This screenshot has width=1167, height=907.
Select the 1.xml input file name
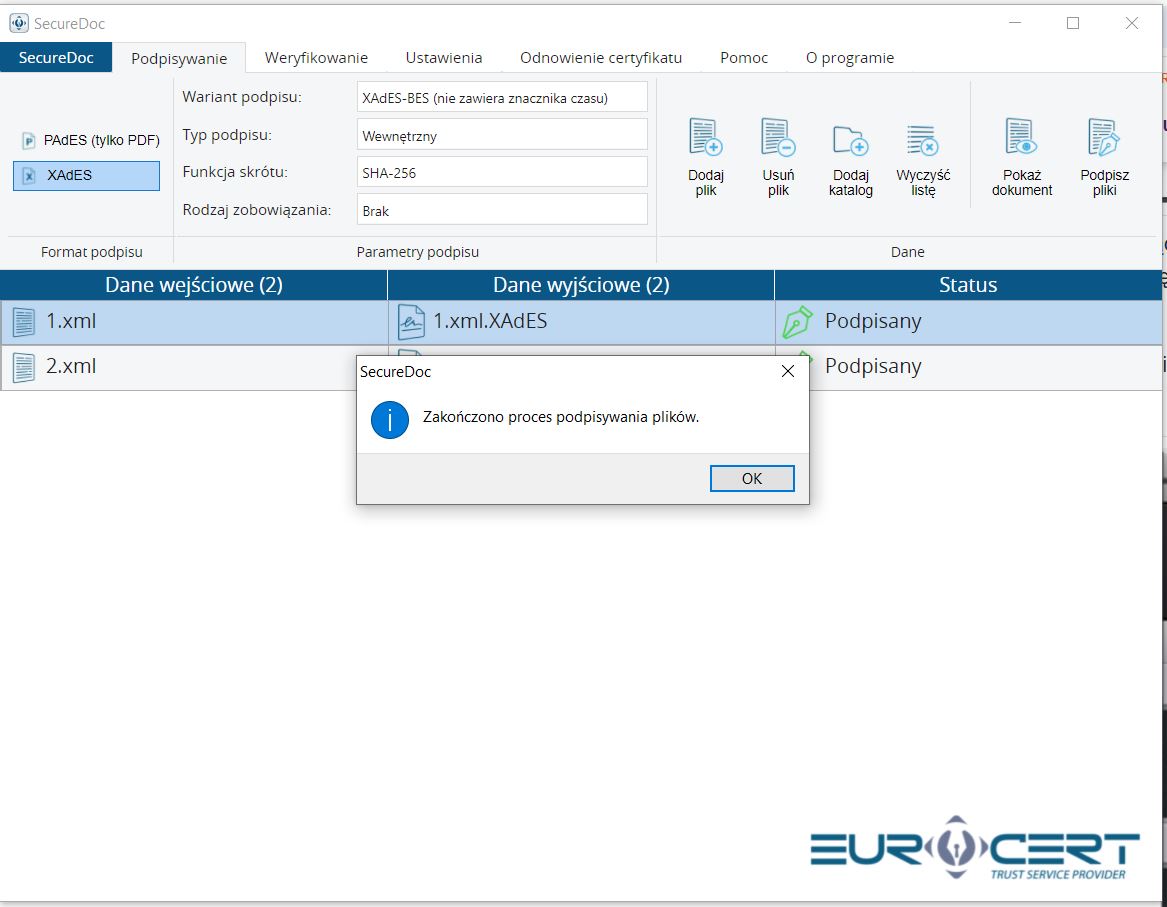point(71,321)
